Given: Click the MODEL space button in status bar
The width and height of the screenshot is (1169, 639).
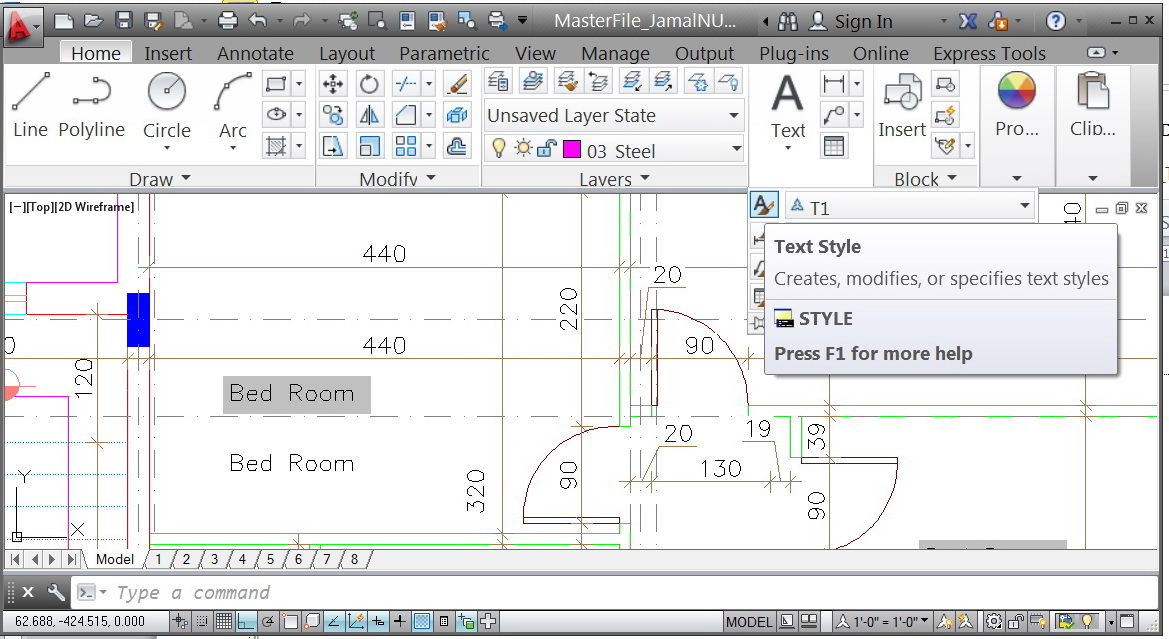Looking at the screenshot, I should pos(749,621).
